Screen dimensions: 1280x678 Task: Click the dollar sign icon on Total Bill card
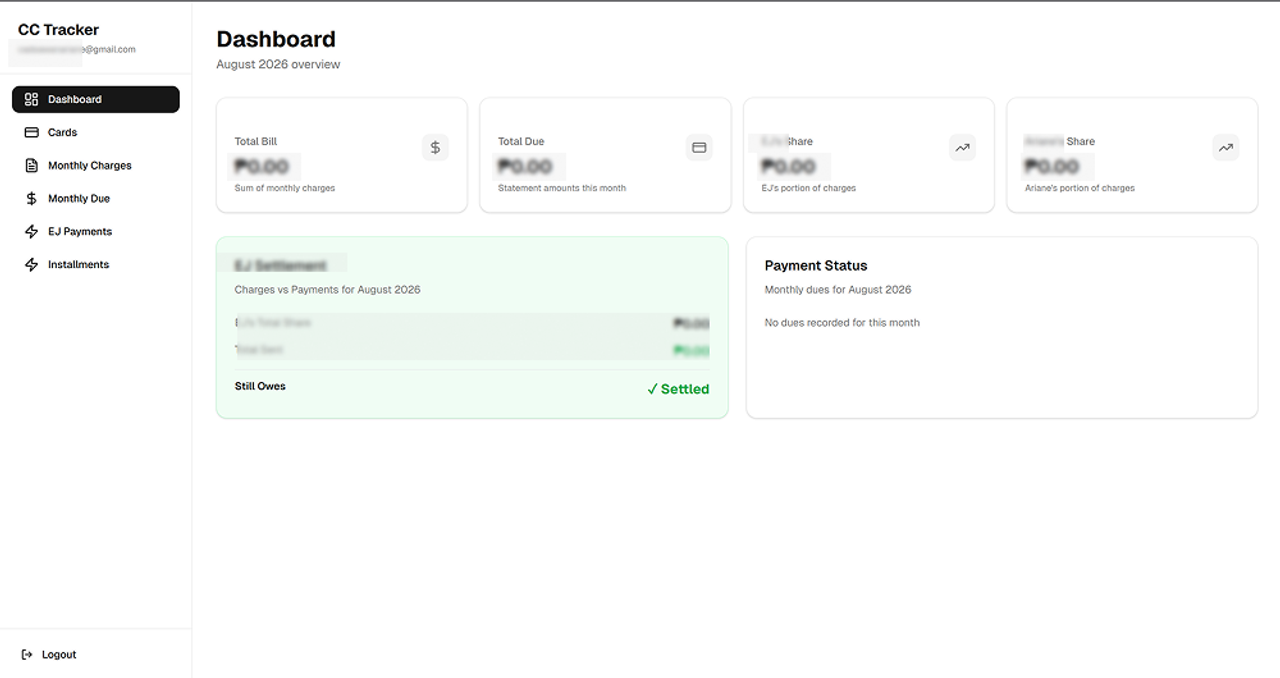pos(435,147)
